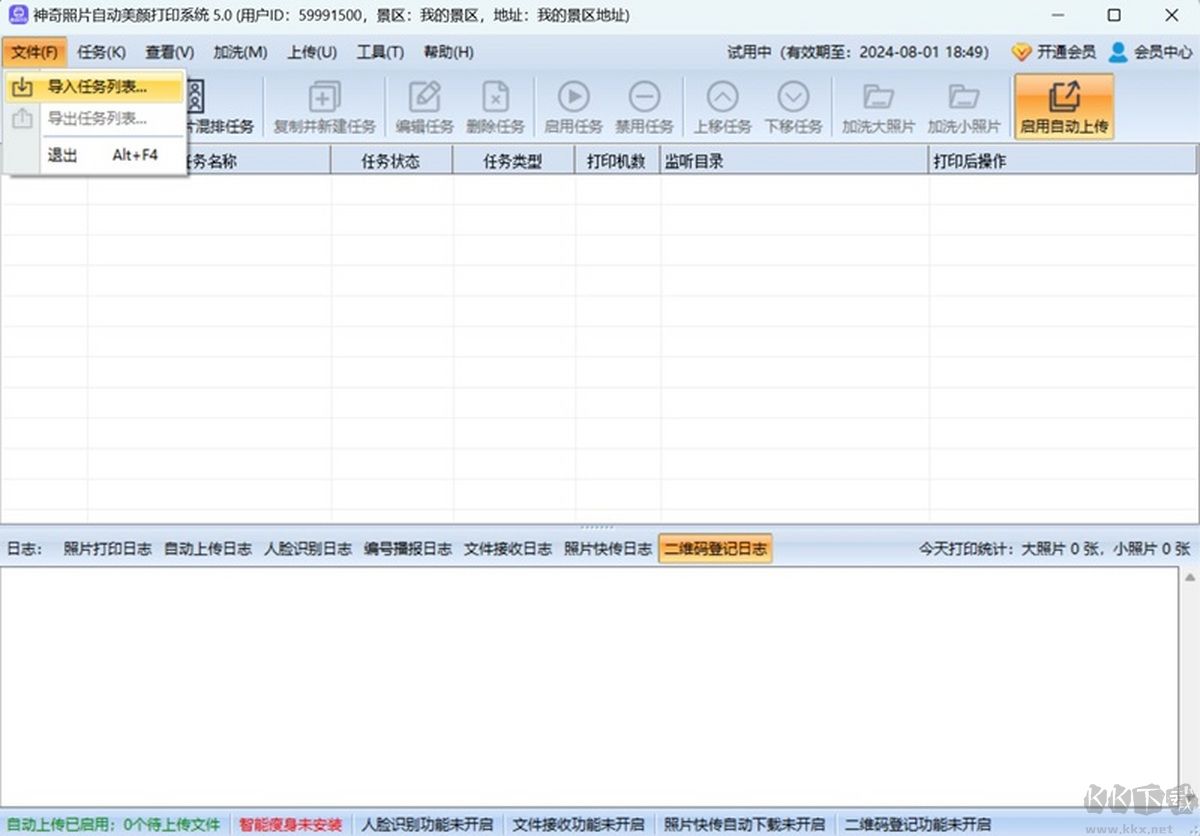Select 退出 to exit the application
Screen dimensions: 1200x836
62,155
